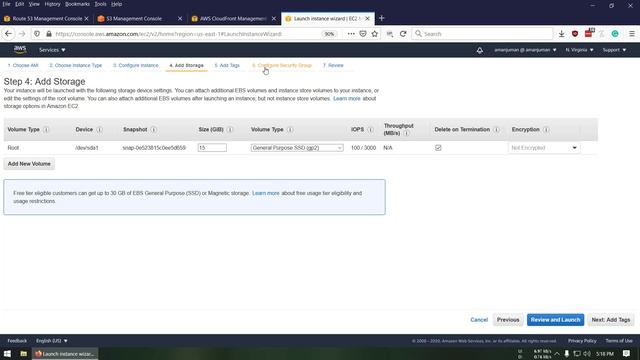Click the volume speaker tray icon

[x=587, y=353]
